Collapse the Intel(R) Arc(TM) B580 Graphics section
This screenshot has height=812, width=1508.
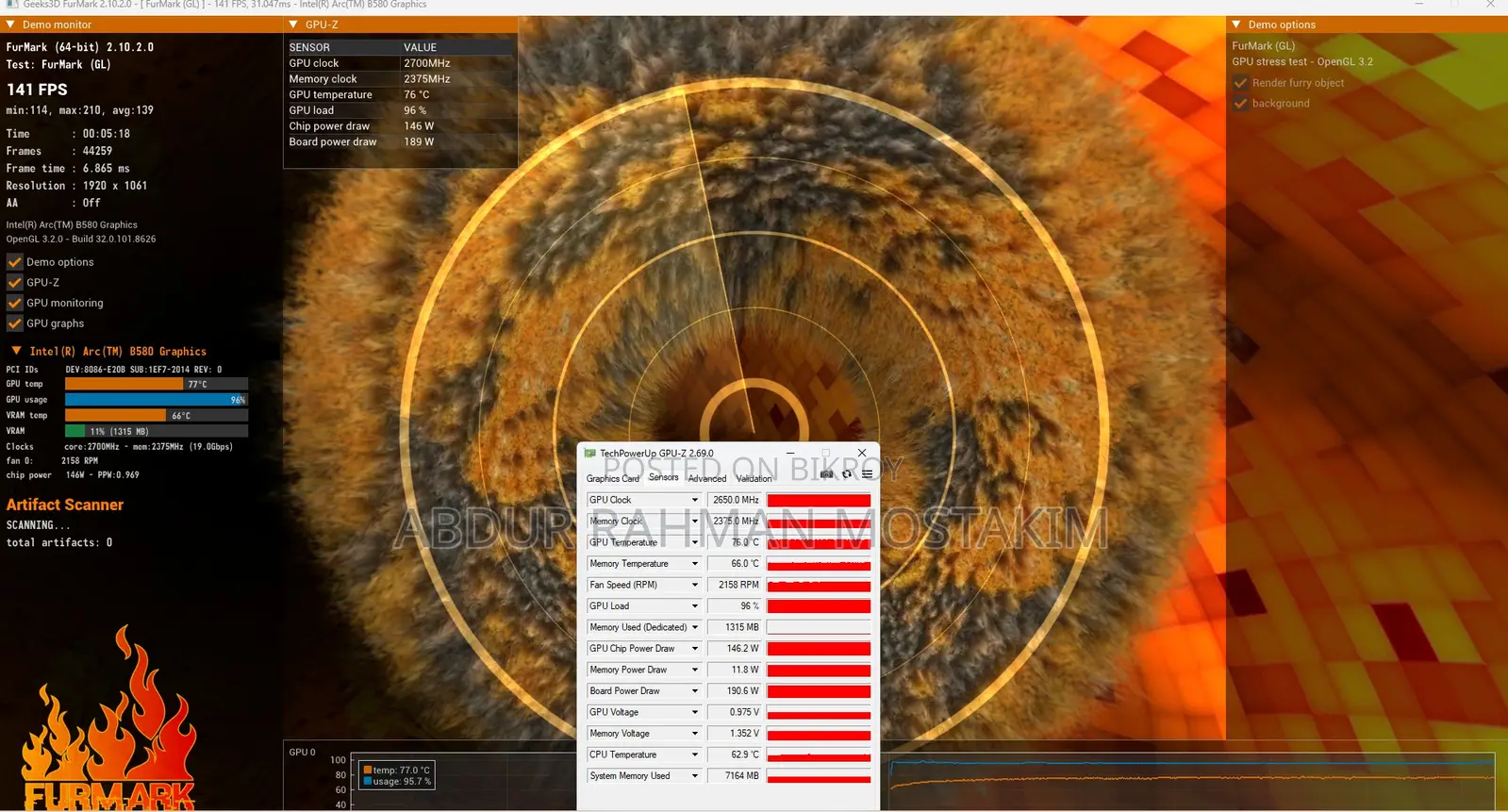coord(16,351)
